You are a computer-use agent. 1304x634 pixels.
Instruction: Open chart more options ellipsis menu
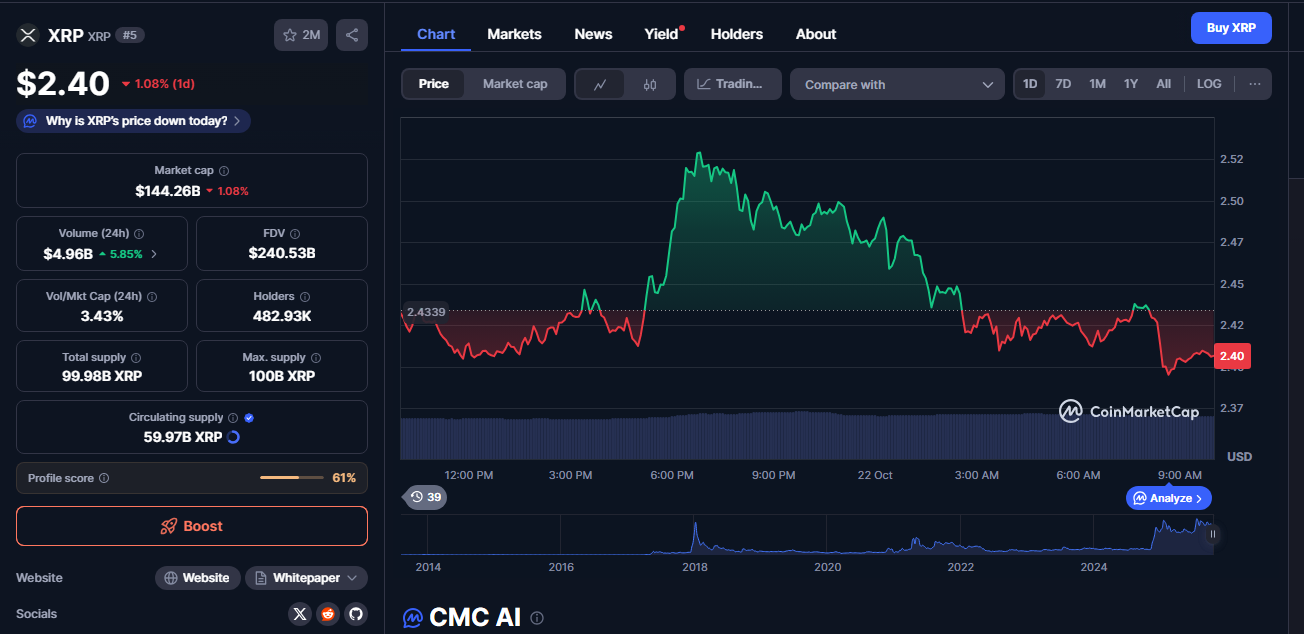point(1254,84)
